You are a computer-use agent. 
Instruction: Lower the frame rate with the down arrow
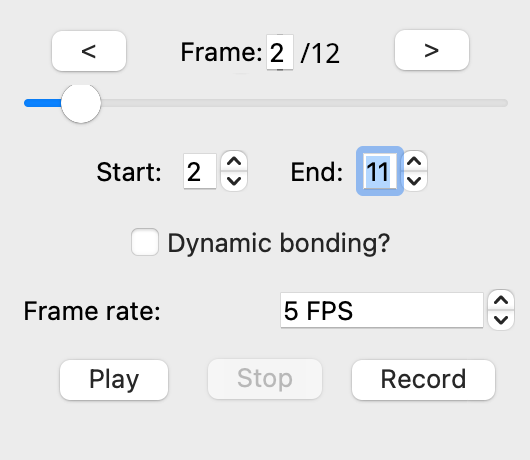tap(501, 320)
